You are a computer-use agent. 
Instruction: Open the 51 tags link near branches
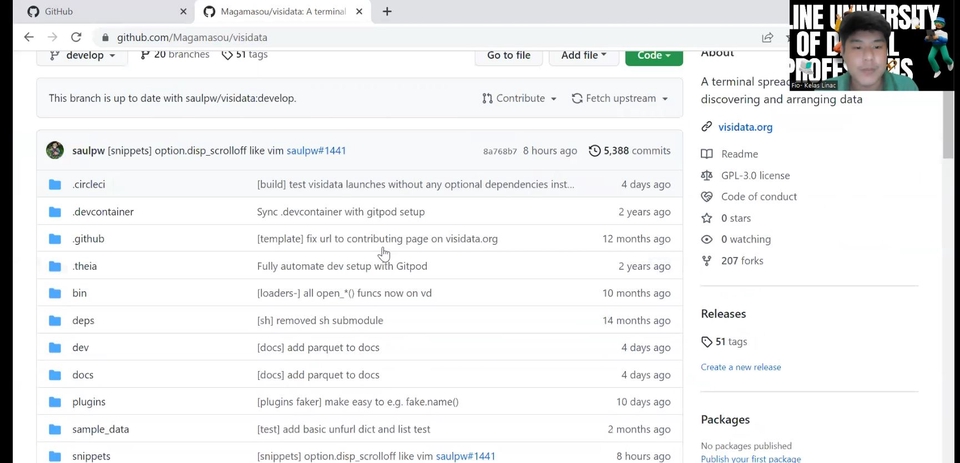(x=245, y=55)
